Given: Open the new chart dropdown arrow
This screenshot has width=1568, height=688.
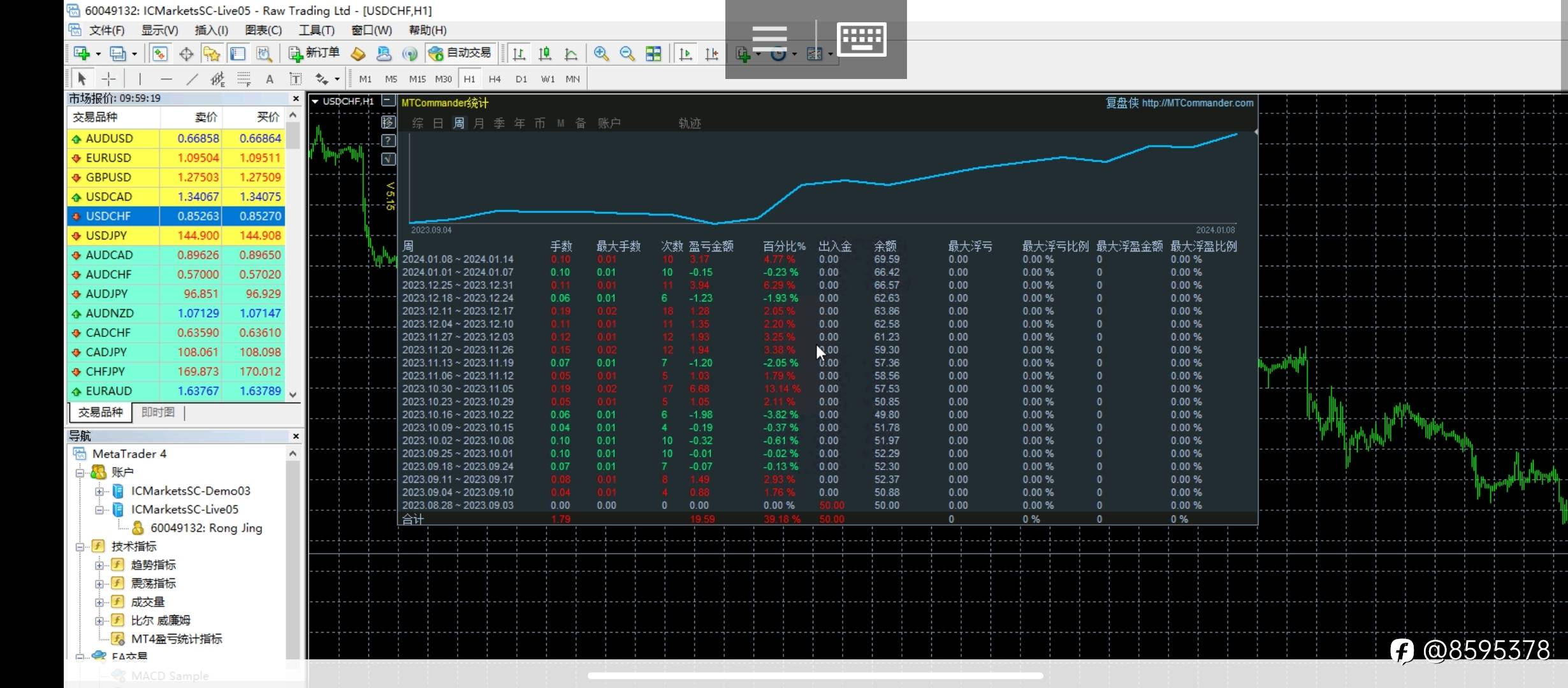Looking at the screenshot, I should tap(98, 54).
